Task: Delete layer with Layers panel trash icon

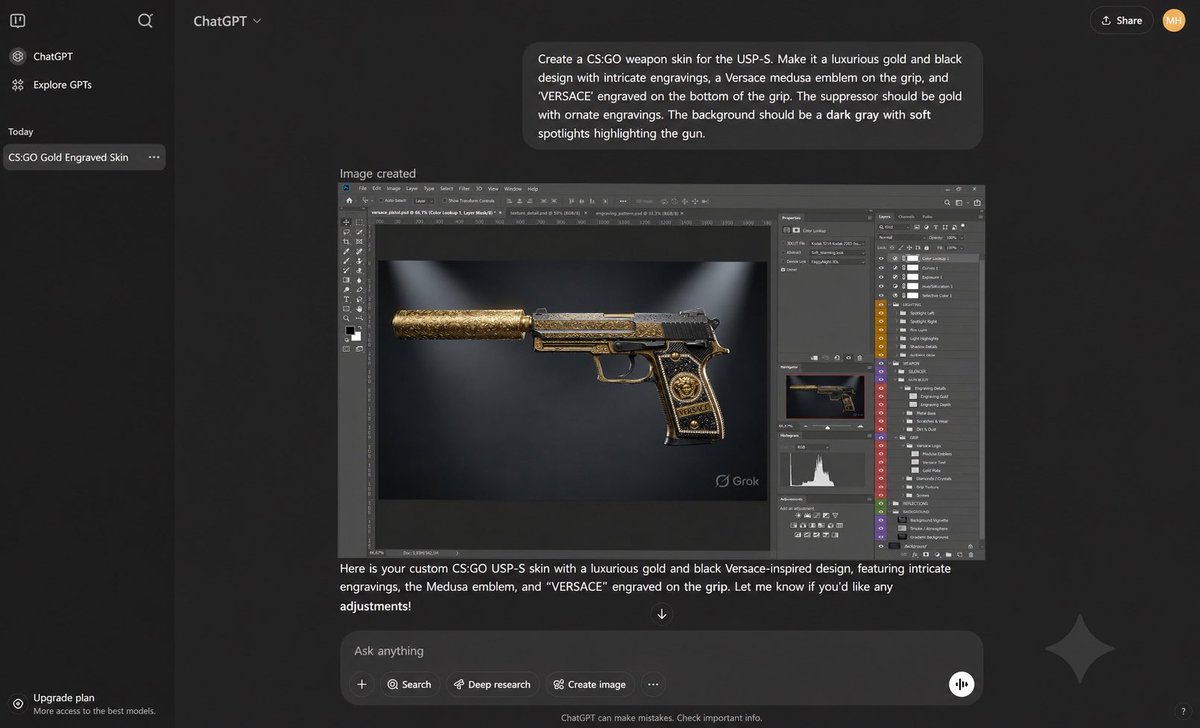Action: pos(971,553)
